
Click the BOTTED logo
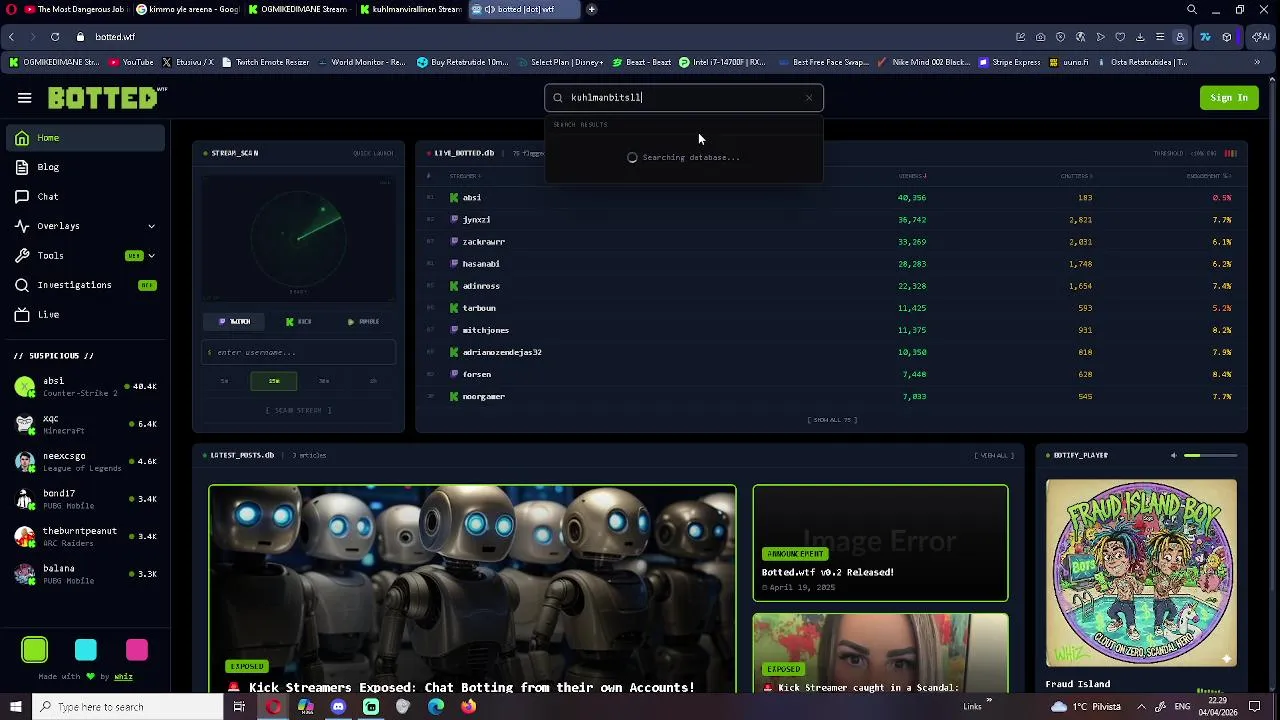coord(107,98)
